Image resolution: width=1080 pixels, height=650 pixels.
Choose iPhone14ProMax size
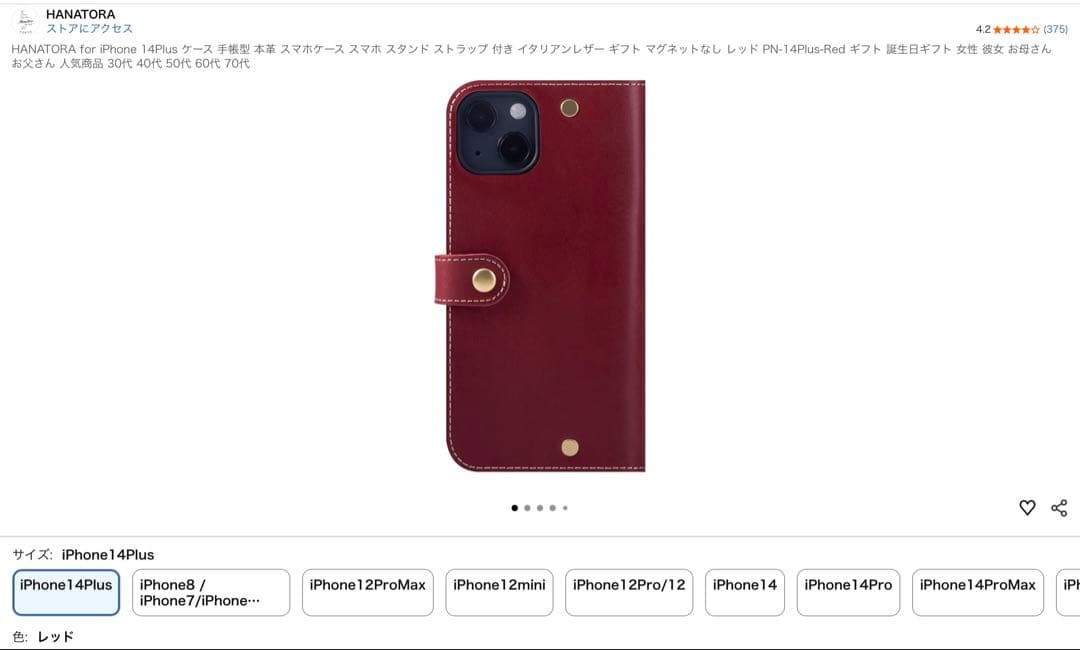978,592
